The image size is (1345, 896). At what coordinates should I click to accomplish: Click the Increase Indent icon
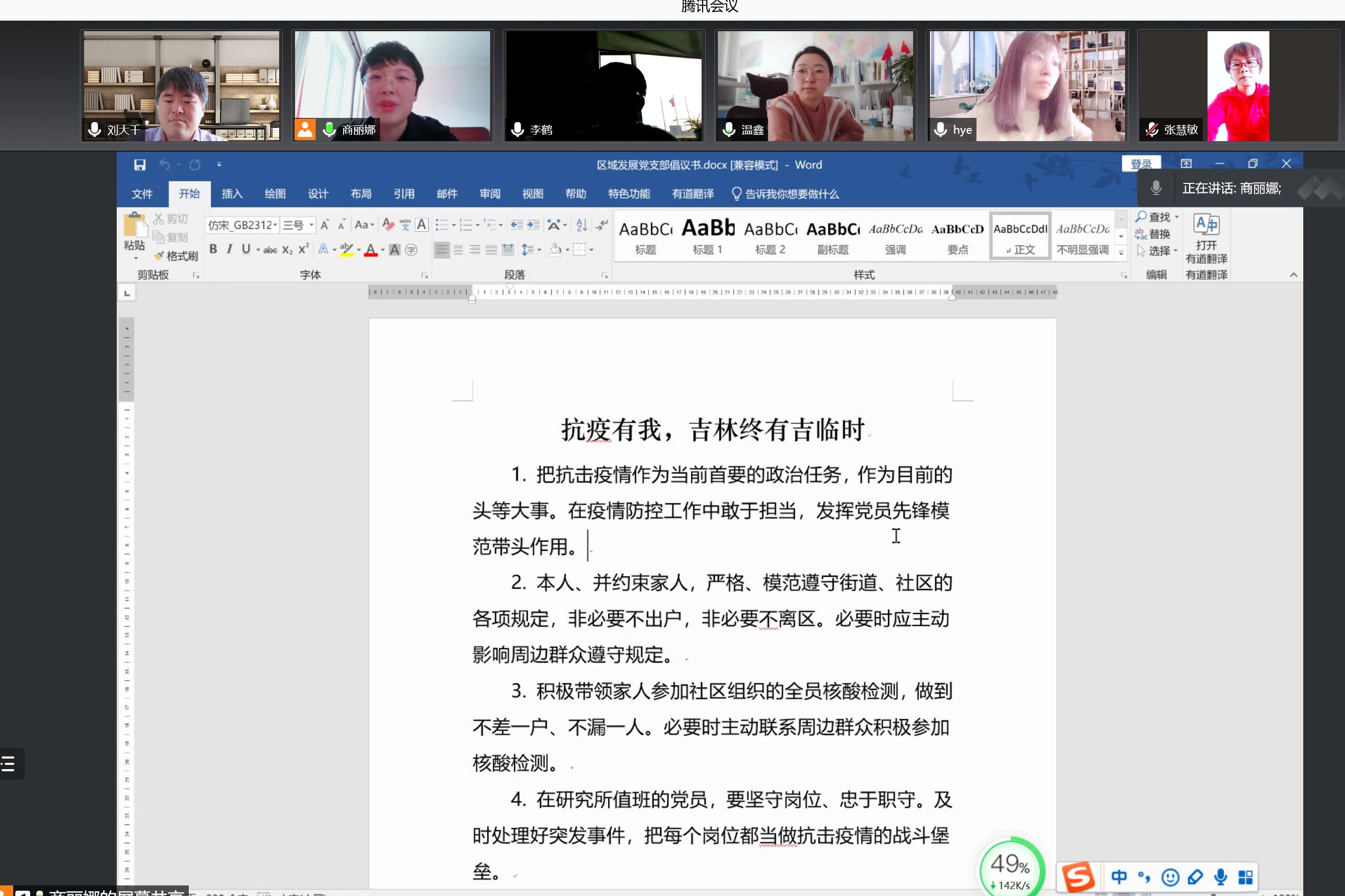tap(533, 225)
